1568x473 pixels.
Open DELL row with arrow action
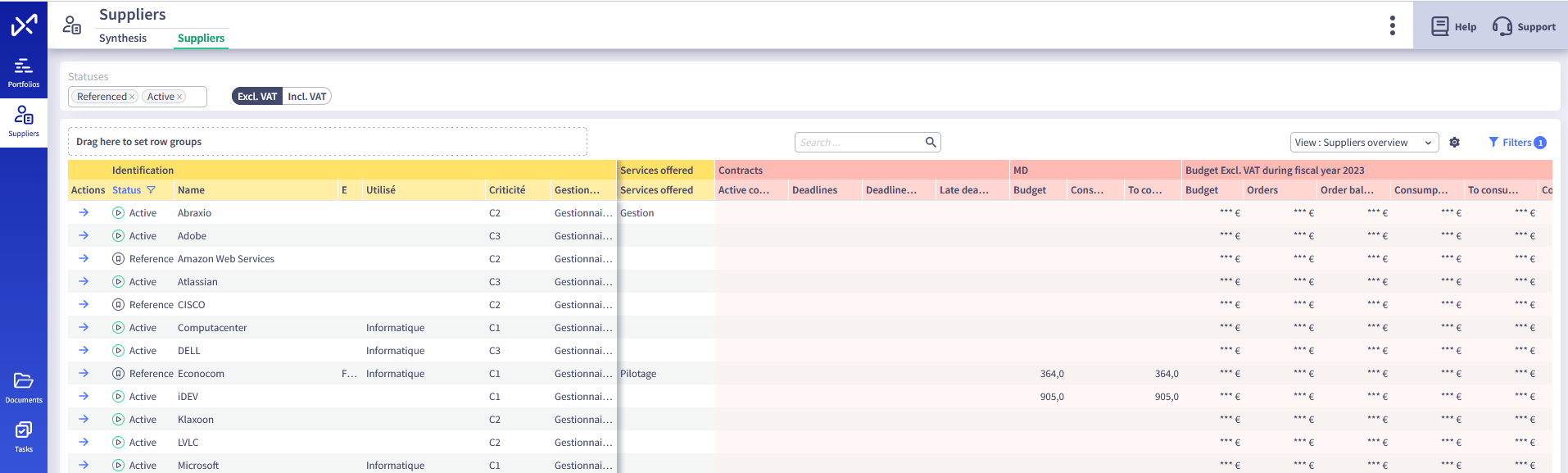[x=84, y=350]
